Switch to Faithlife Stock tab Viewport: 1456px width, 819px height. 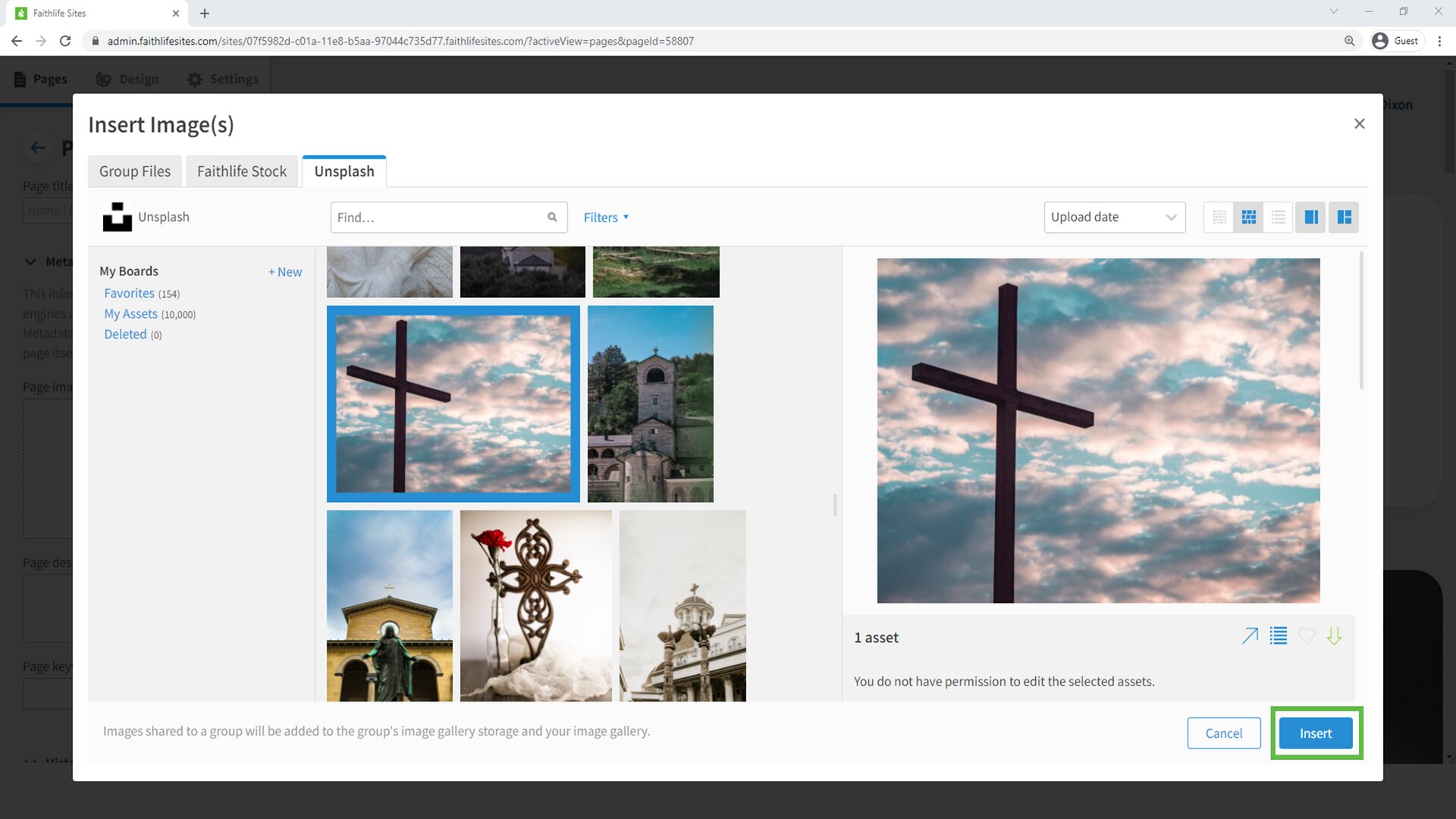[242, 171]
